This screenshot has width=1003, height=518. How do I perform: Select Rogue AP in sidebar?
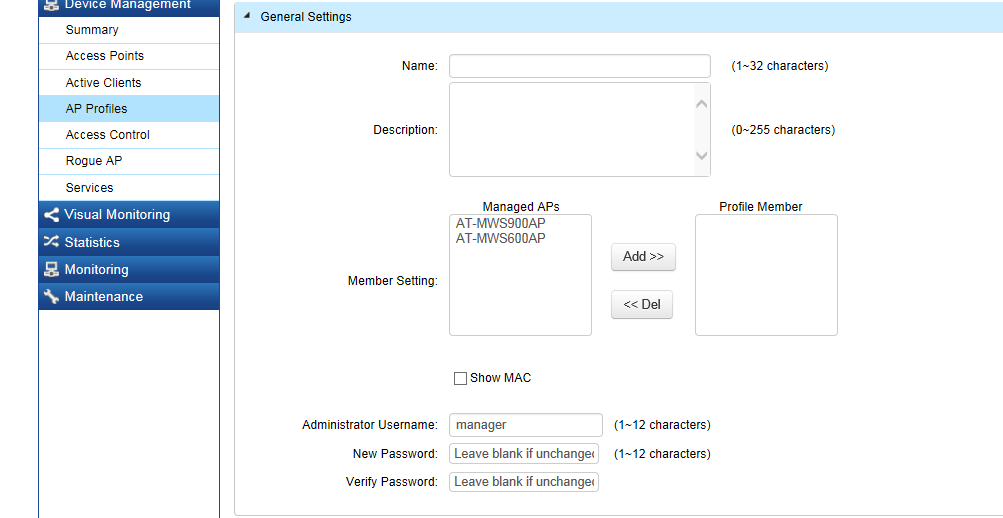(94, 161)
